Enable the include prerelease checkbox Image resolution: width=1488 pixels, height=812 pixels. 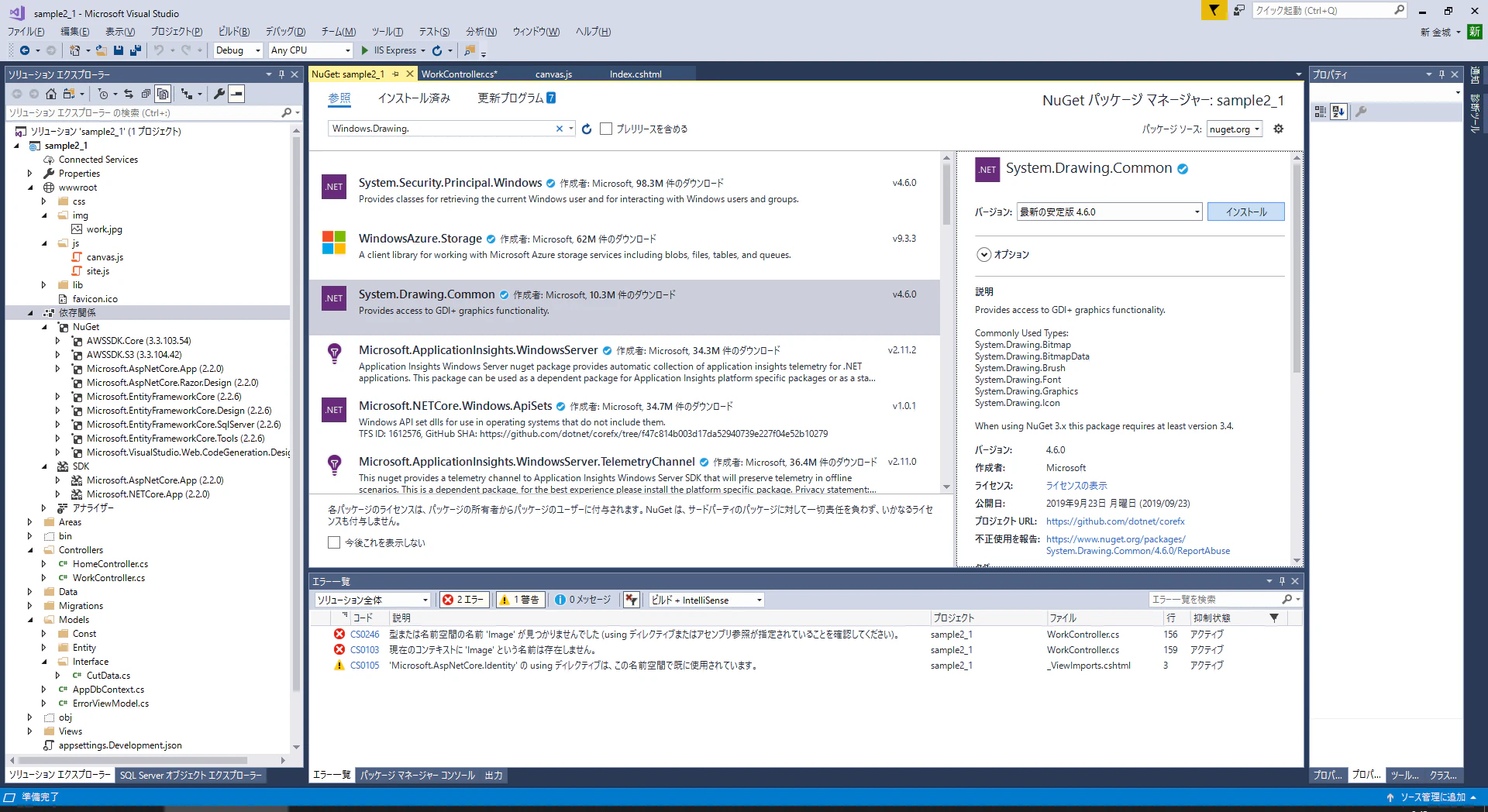point(606,129)
